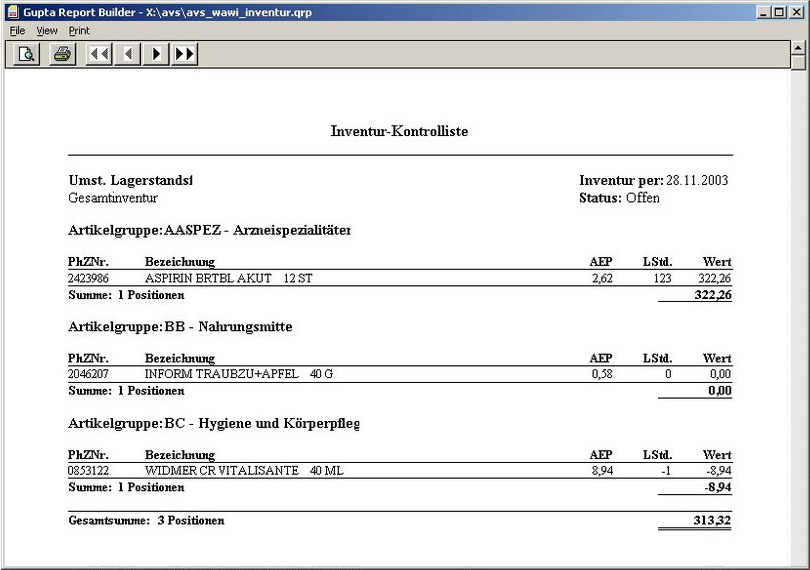
Task: Click the vertical scrollbar up arrow
Action: click(x=798, y=48)
